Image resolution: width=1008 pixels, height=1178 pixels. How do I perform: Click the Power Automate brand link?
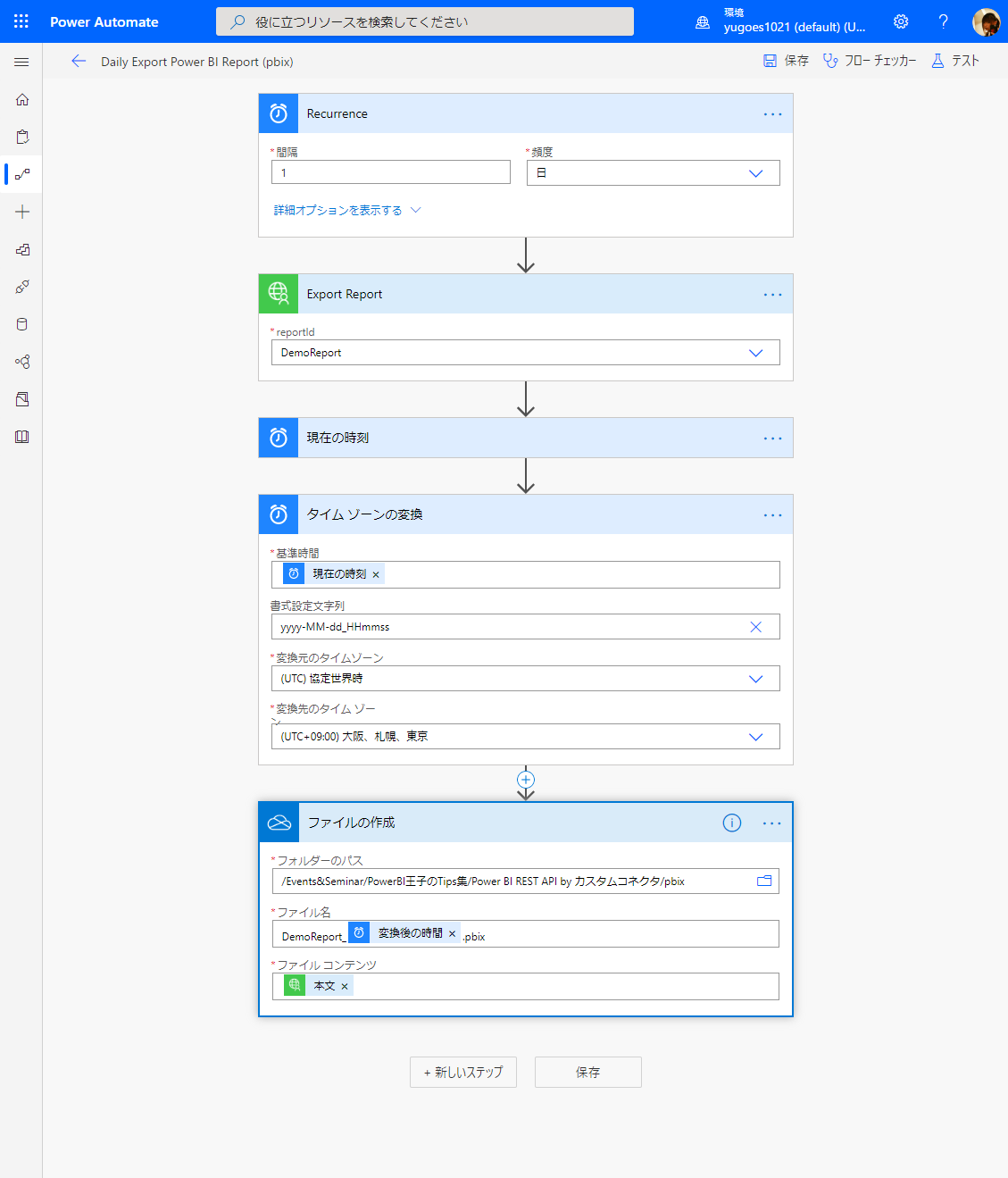(104, 21)
